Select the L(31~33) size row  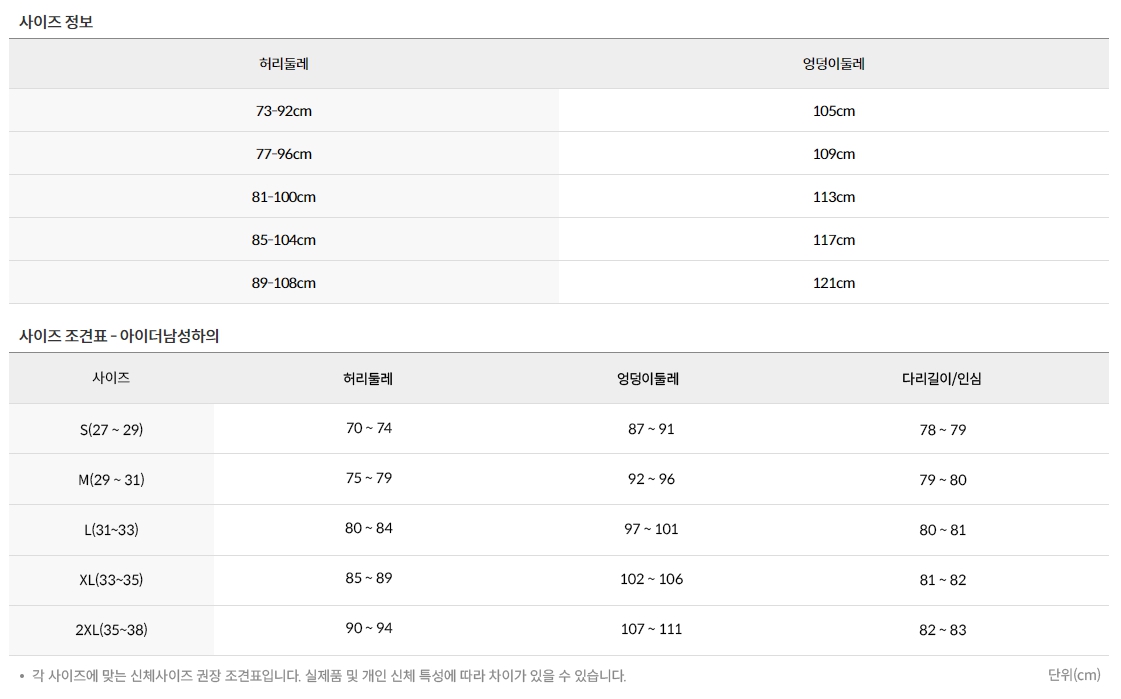111,530
